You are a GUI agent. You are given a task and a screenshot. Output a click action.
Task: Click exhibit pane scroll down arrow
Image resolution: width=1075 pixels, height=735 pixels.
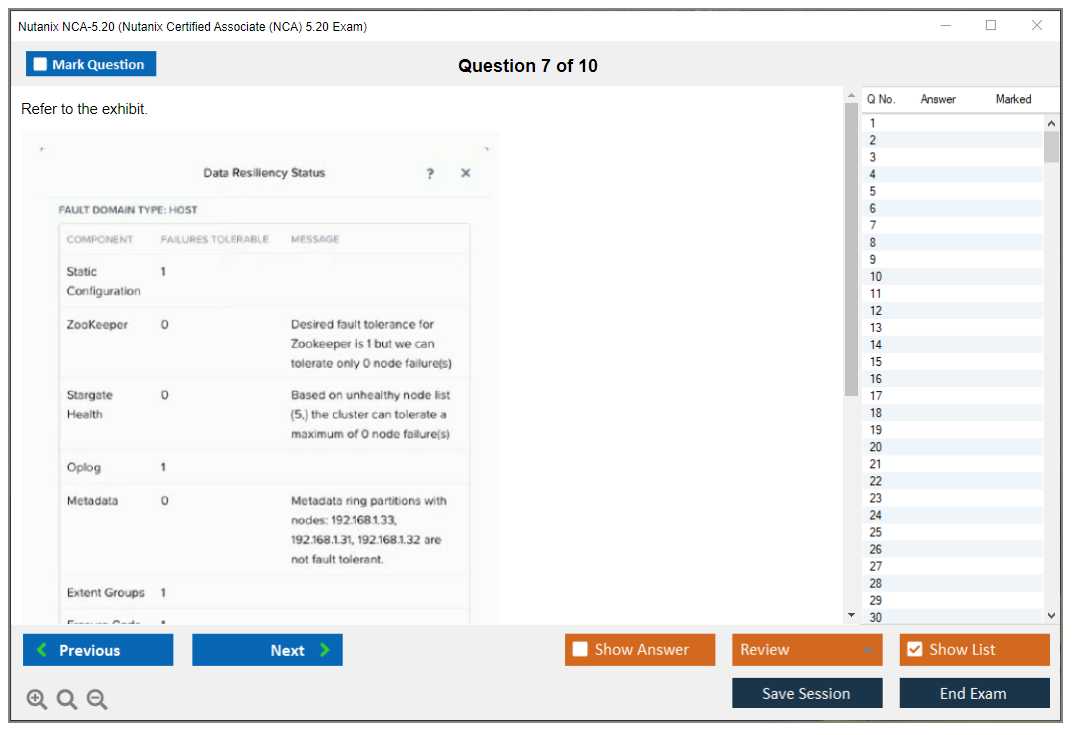point(851,615)
